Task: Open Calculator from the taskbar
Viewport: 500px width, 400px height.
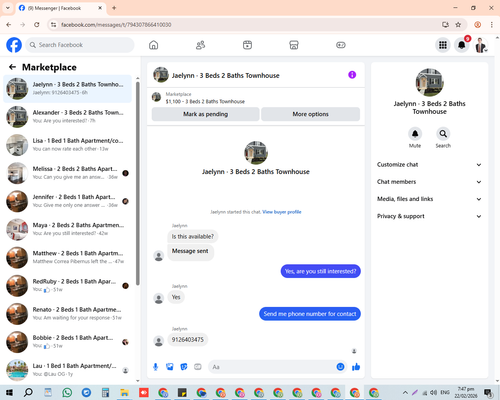Action: tap(105, 392)
